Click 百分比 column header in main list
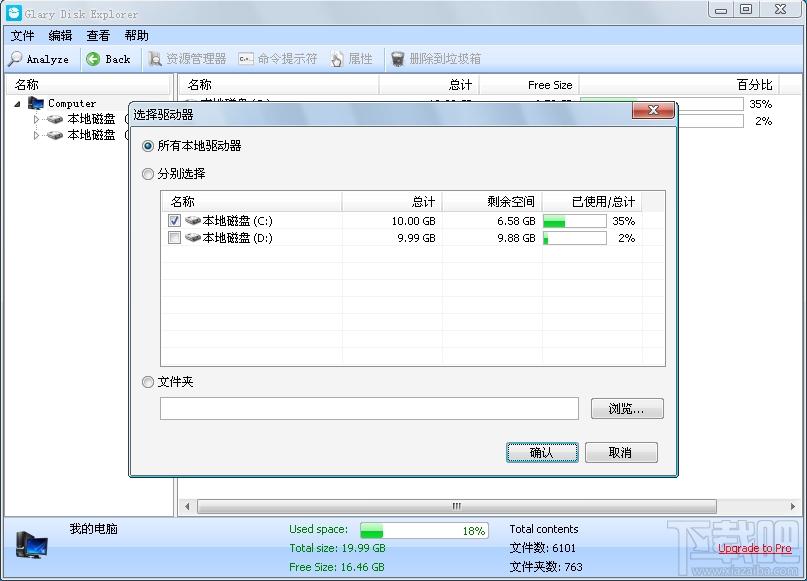This screenshot has height=581, width=807. tap(679, 85)
